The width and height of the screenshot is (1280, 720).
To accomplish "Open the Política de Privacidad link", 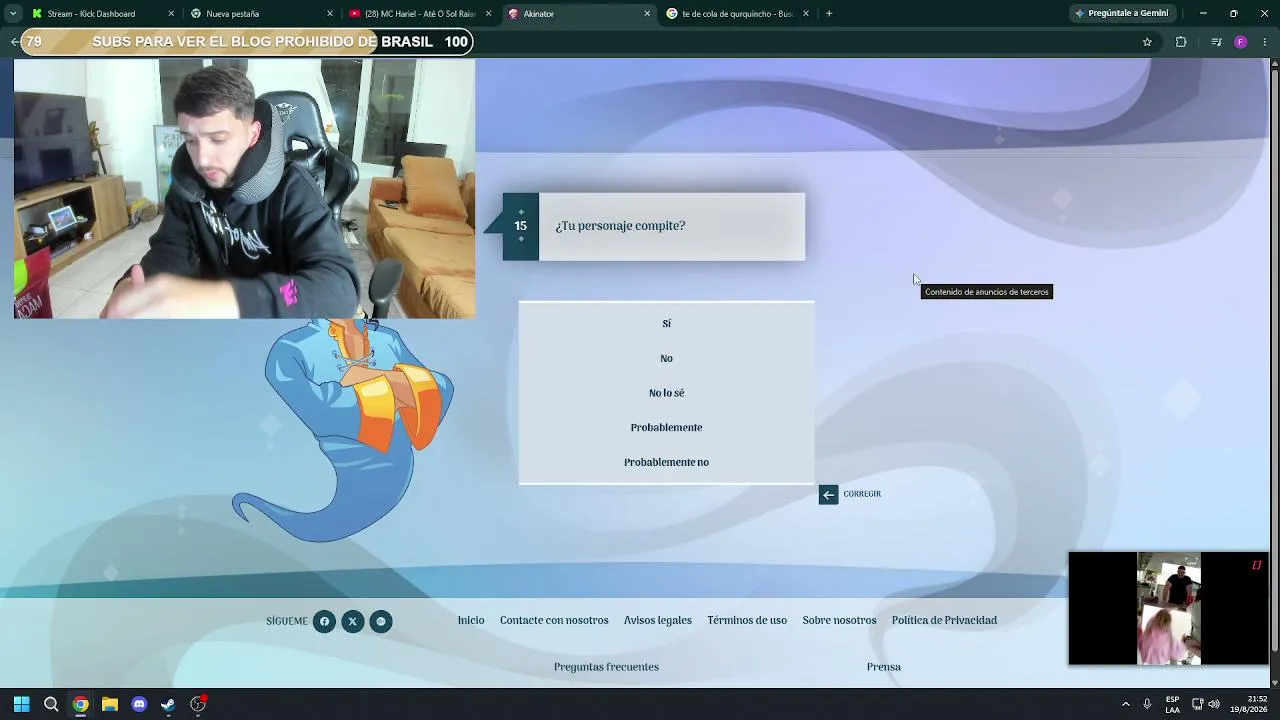I will tap(944, 621).
